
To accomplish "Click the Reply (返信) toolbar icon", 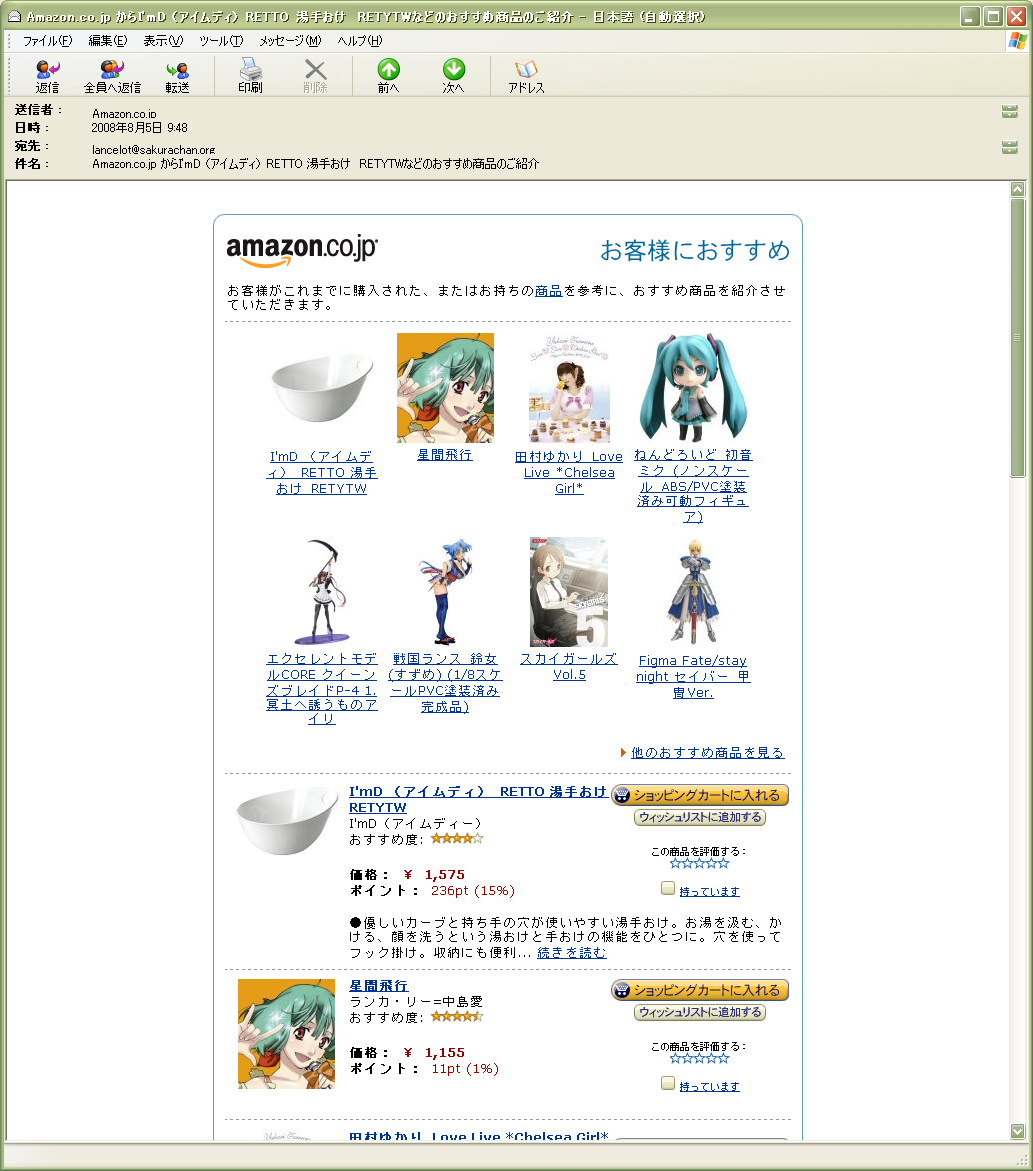I will click(x=47, y=75).
